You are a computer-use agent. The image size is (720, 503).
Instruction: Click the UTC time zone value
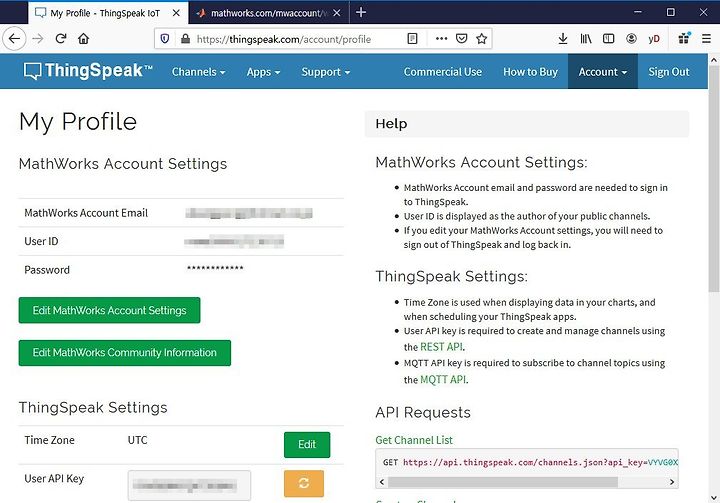point(137,440)
